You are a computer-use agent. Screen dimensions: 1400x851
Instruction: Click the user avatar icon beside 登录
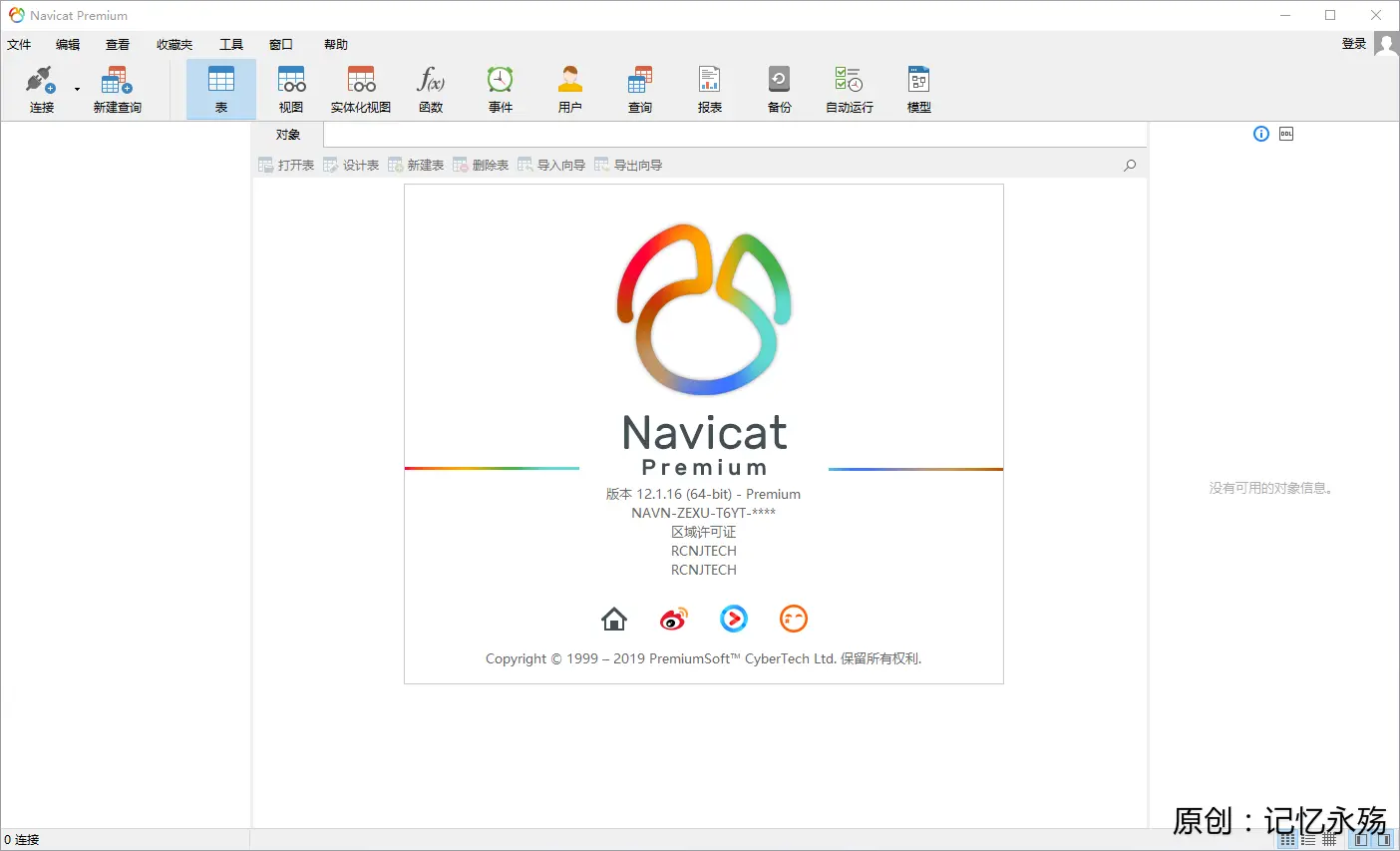click(1386, 43)
